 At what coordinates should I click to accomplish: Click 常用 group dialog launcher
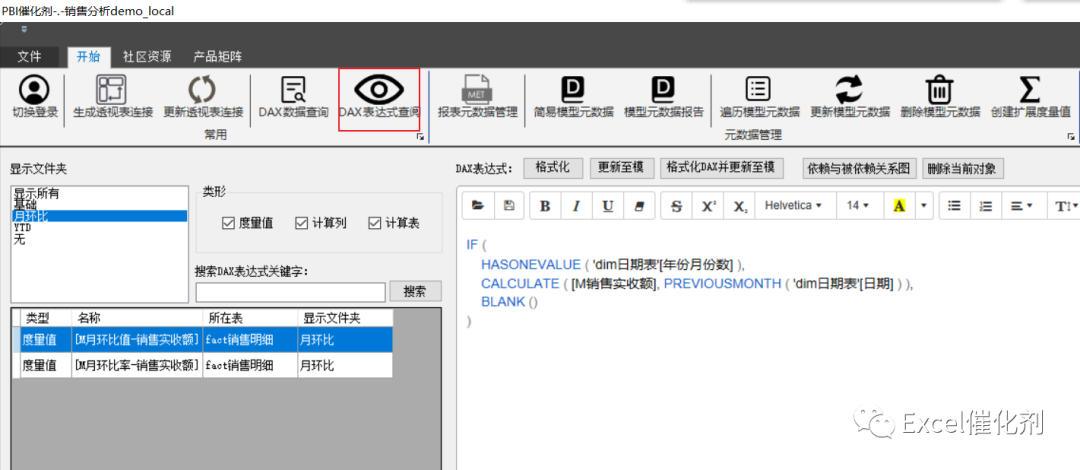[x=419, y=139]
